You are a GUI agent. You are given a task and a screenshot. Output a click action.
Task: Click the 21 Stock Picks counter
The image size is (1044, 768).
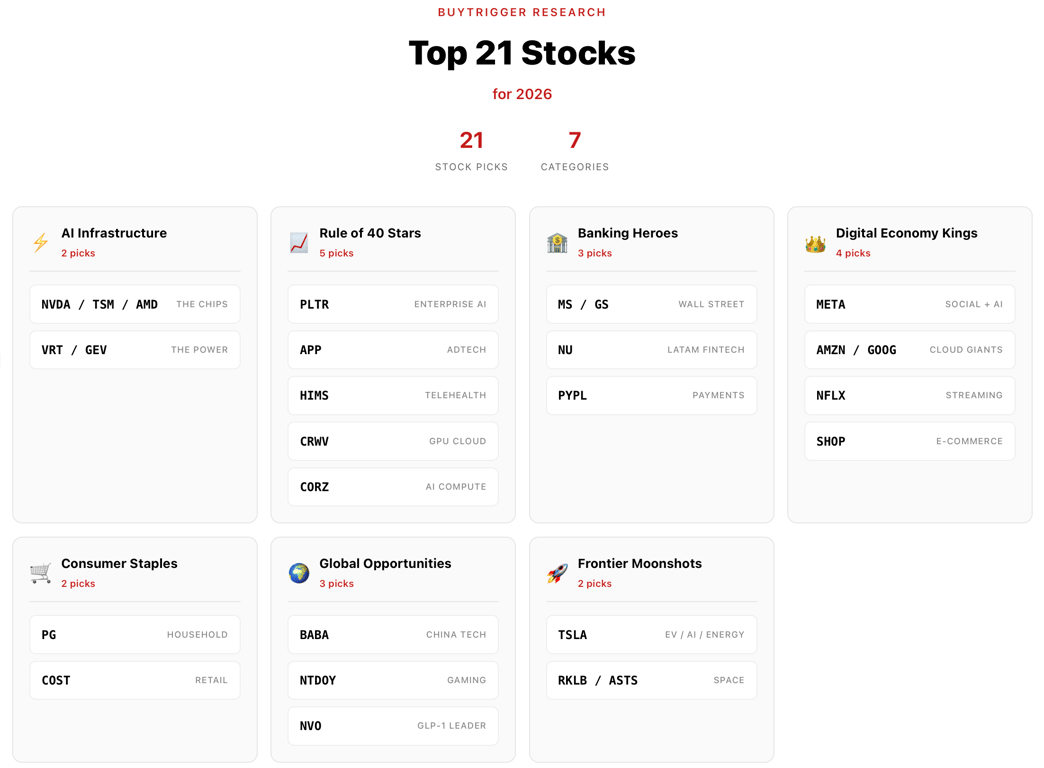tap(471, 151)
